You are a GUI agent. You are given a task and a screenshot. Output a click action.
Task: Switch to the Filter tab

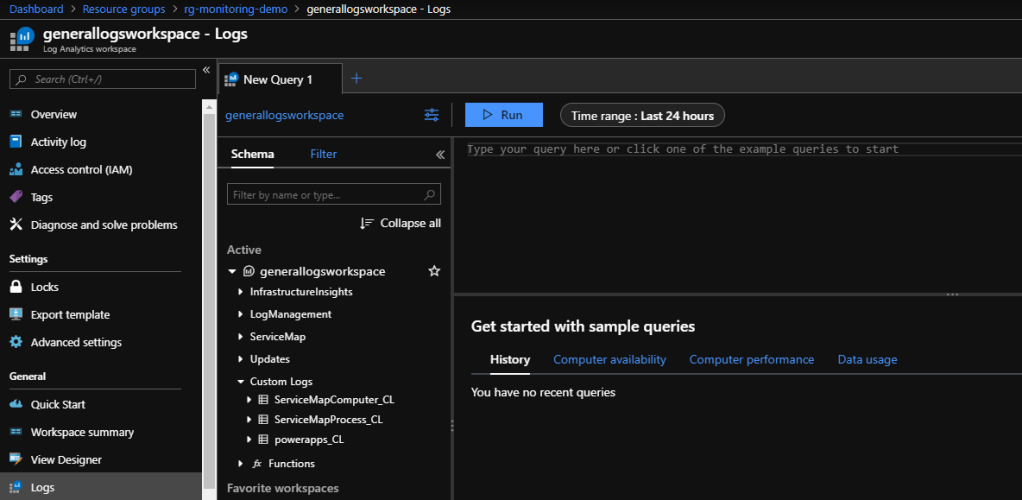point(323,154)
